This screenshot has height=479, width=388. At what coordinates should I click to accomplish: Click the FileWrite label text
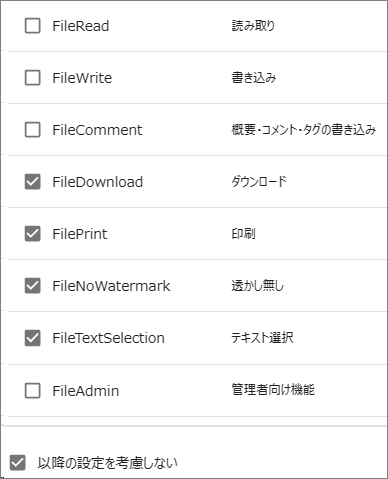pyautogui.click(x=82, y=78)
